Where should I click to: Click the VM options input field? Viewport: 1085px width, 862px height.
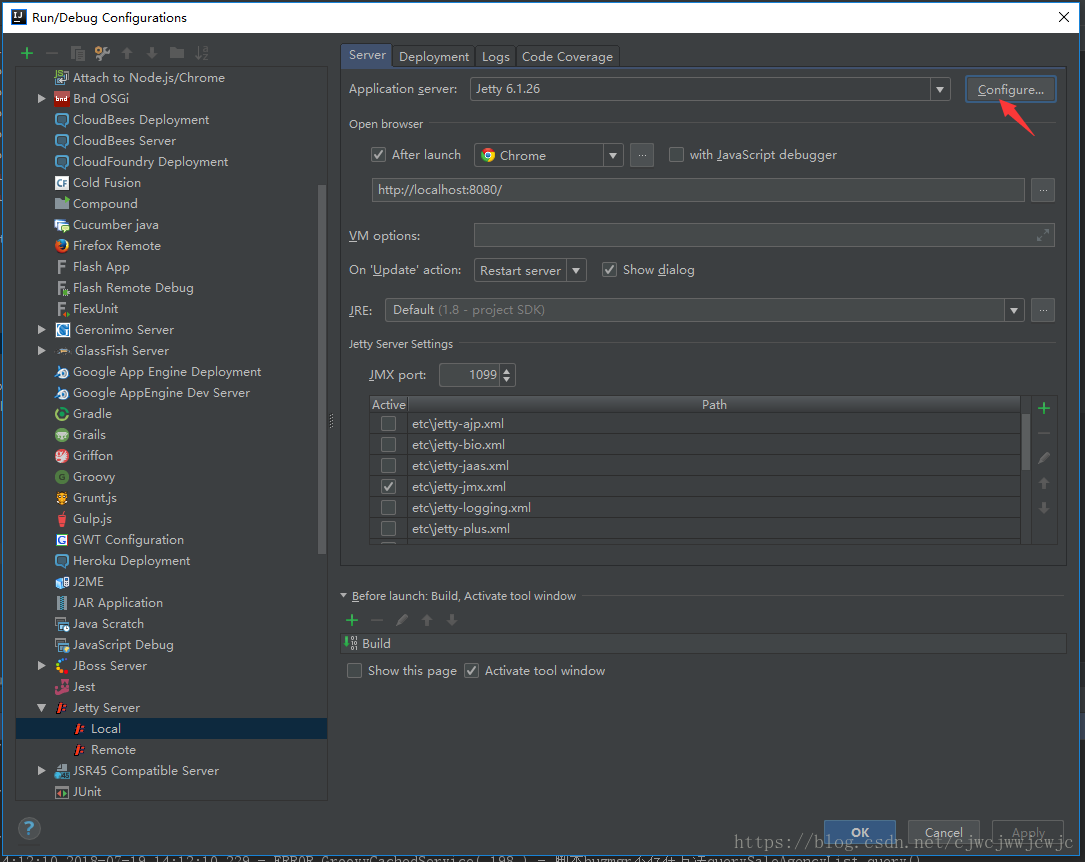(x=764, y=235)
